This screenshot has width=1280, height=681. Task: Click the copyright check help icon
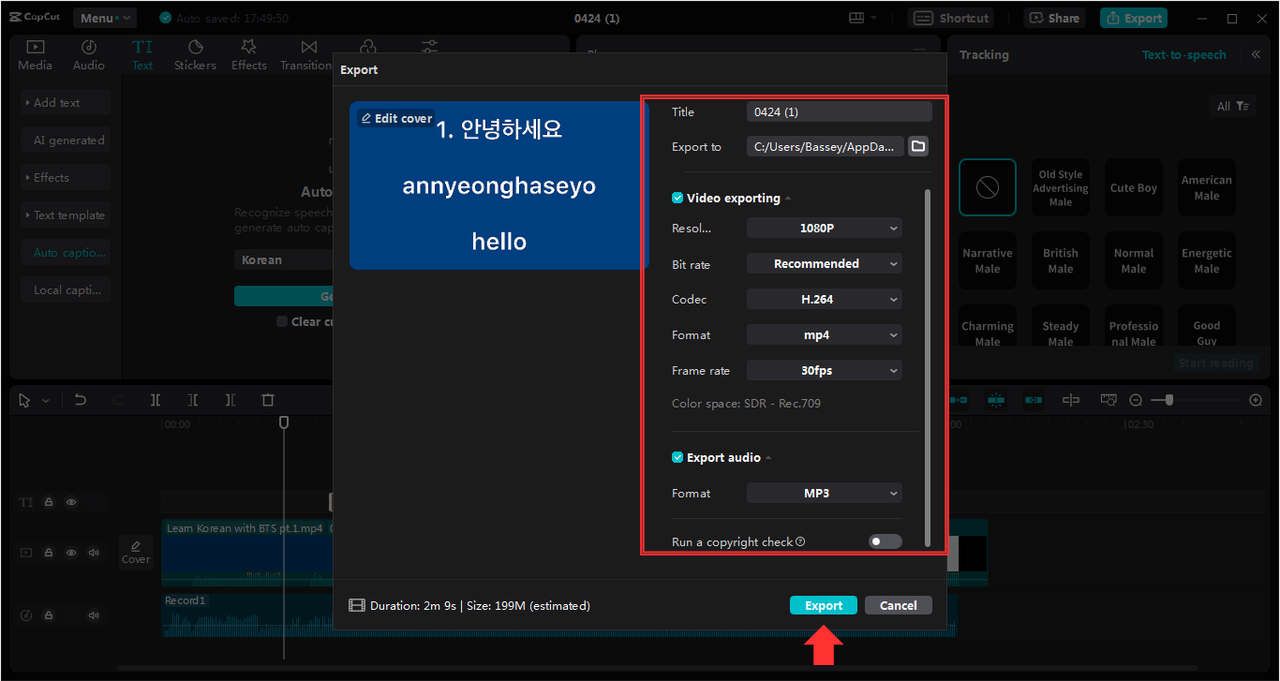(800, 542)
